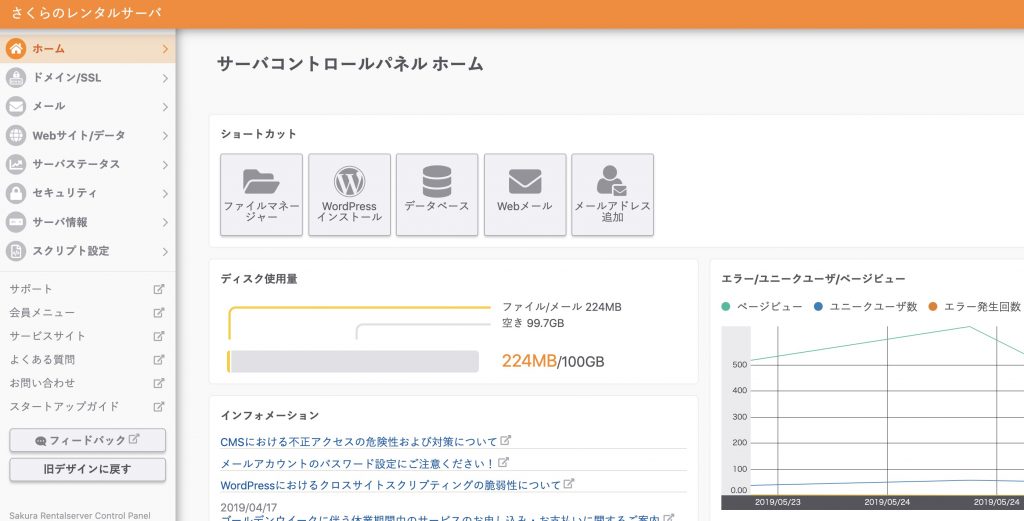Screen dimensions: 1024x521
Task: Select ホーム in the sidebar
Action: 88,48
